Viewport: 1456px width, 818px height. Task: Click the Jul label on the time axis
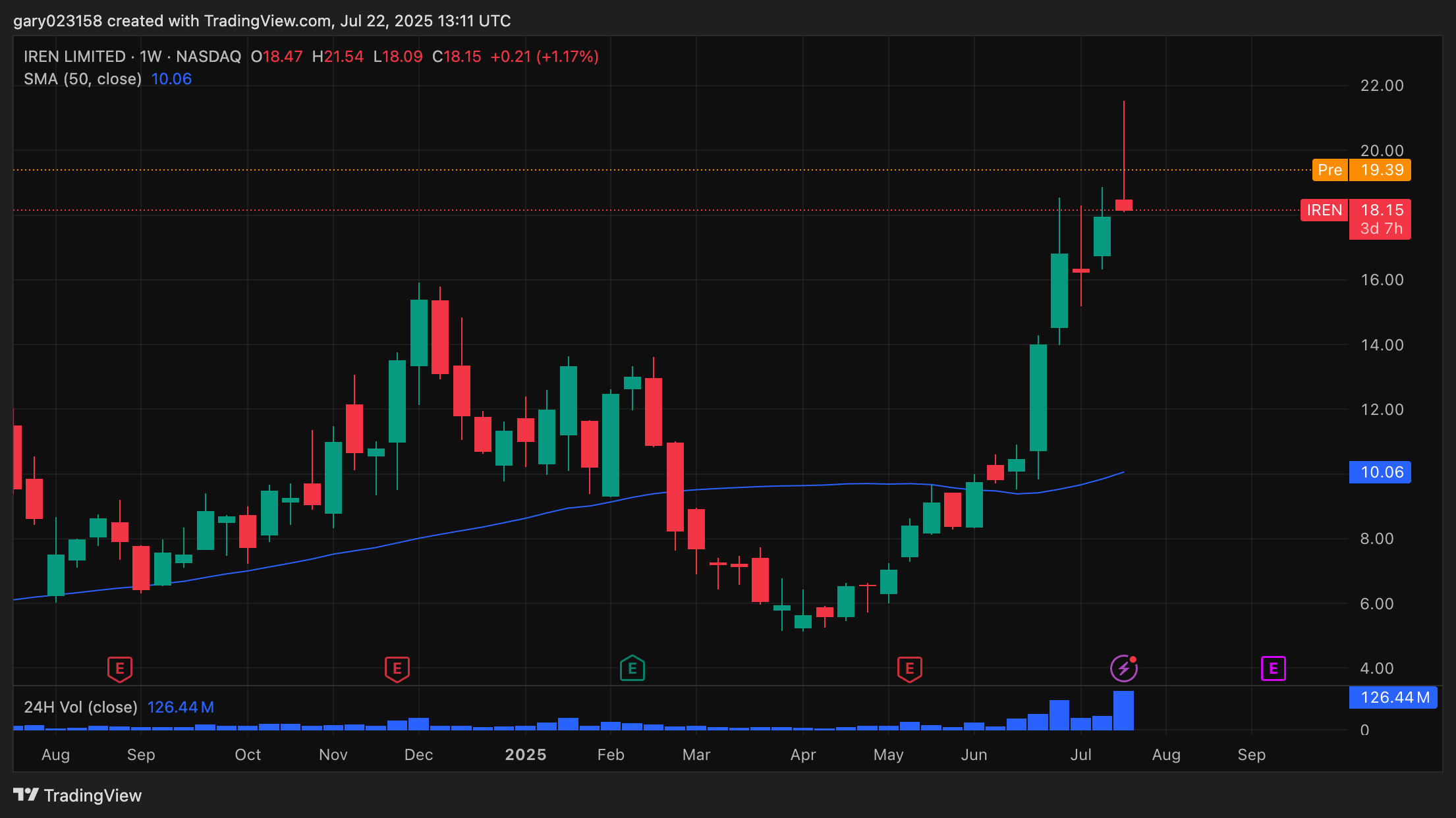click(1081, 755)
